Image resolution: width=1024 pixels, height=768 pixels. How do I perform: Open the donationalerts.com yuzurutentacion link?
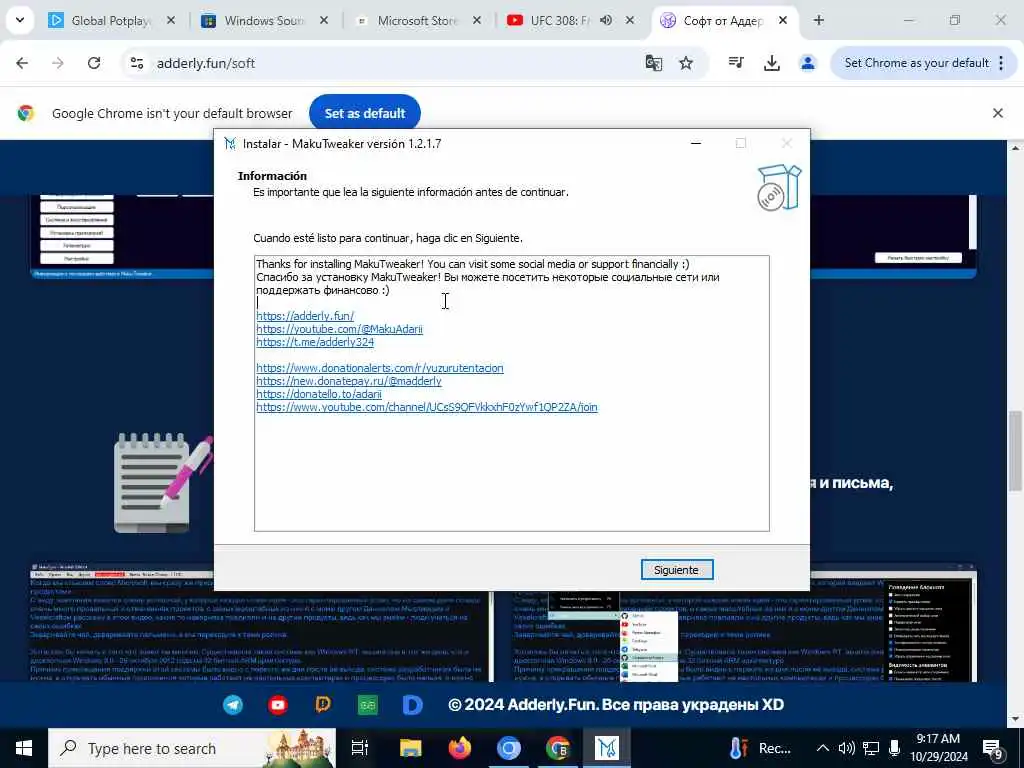(379, 368)
